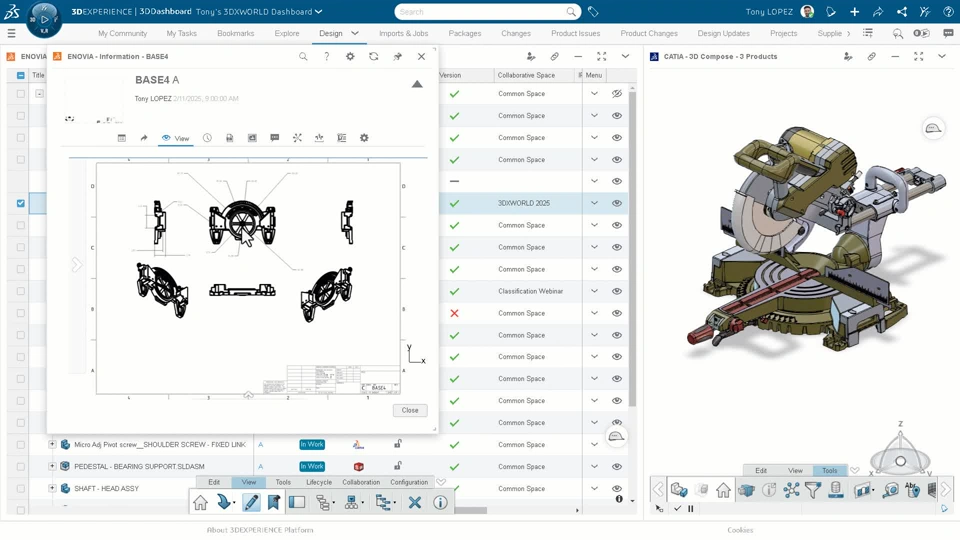This screenshot has width=960, height=540.
Task: Open search icon in the dashboard tab bar
Action: coord(898,34)
